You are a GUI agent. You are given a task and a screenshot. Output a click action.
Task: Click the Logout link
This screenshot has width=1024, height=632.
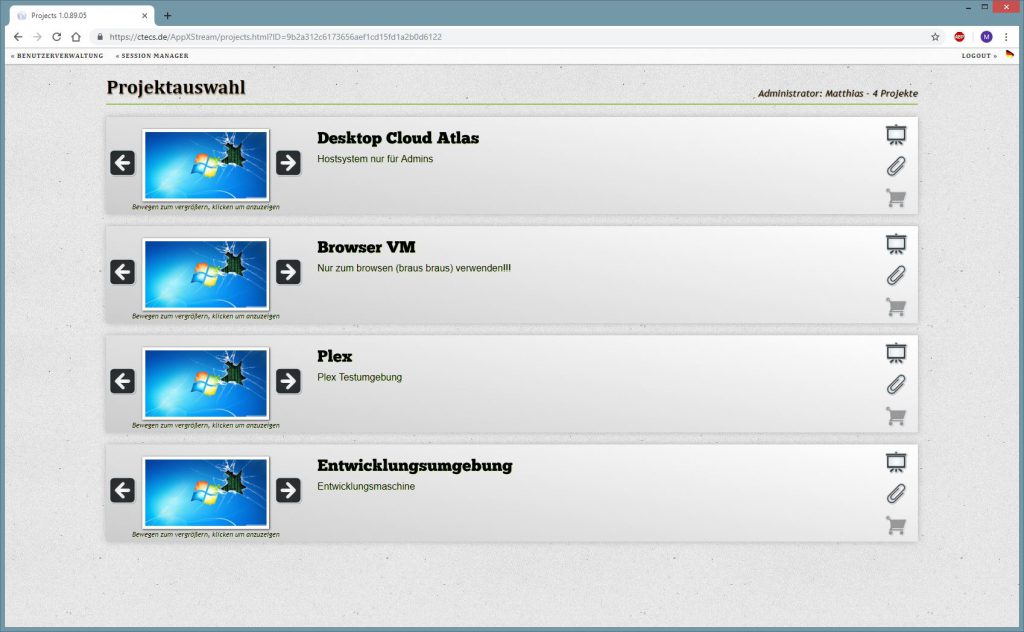click(978, 56)
